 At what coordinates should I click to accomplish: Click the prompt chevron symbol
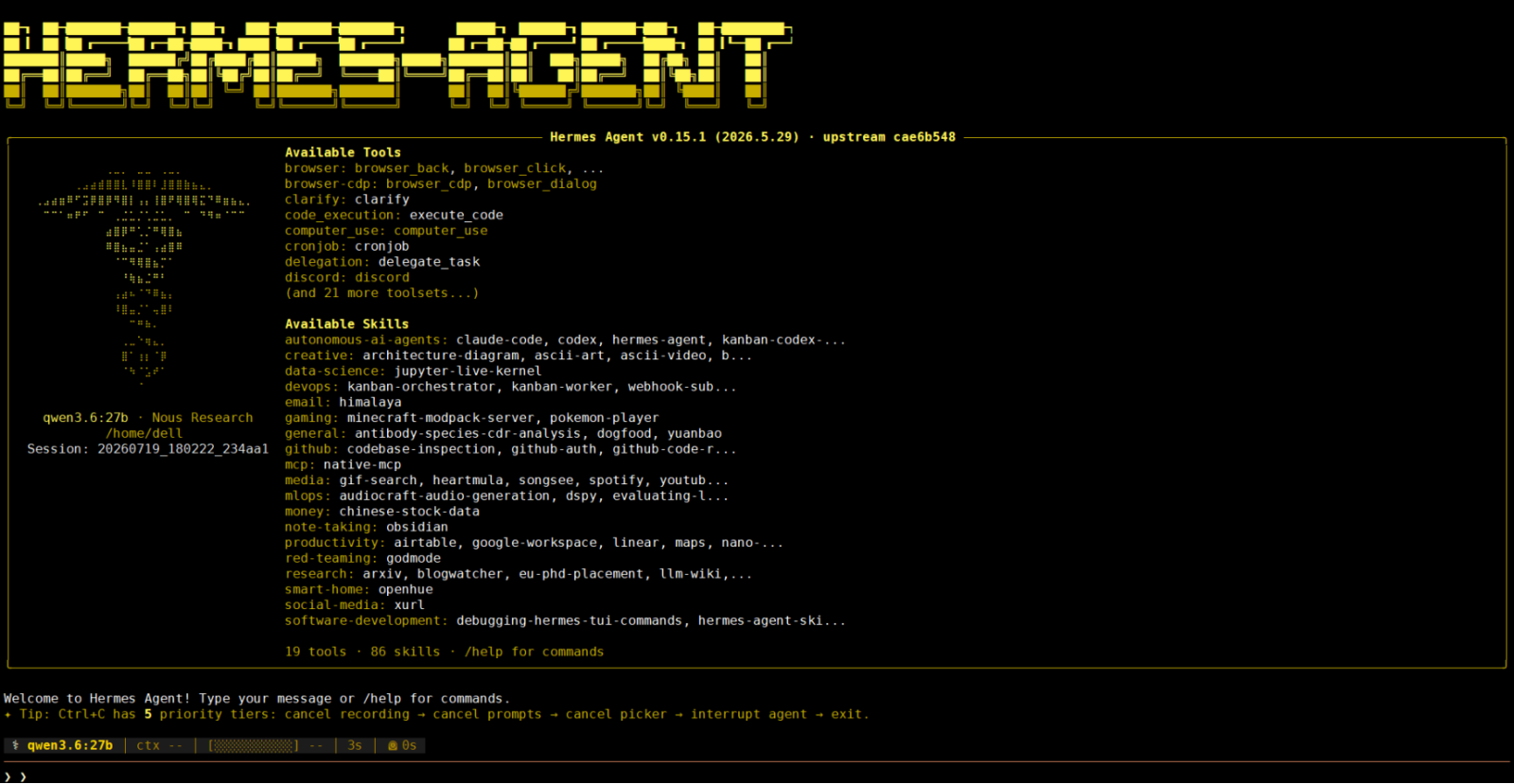coord(9,776)
